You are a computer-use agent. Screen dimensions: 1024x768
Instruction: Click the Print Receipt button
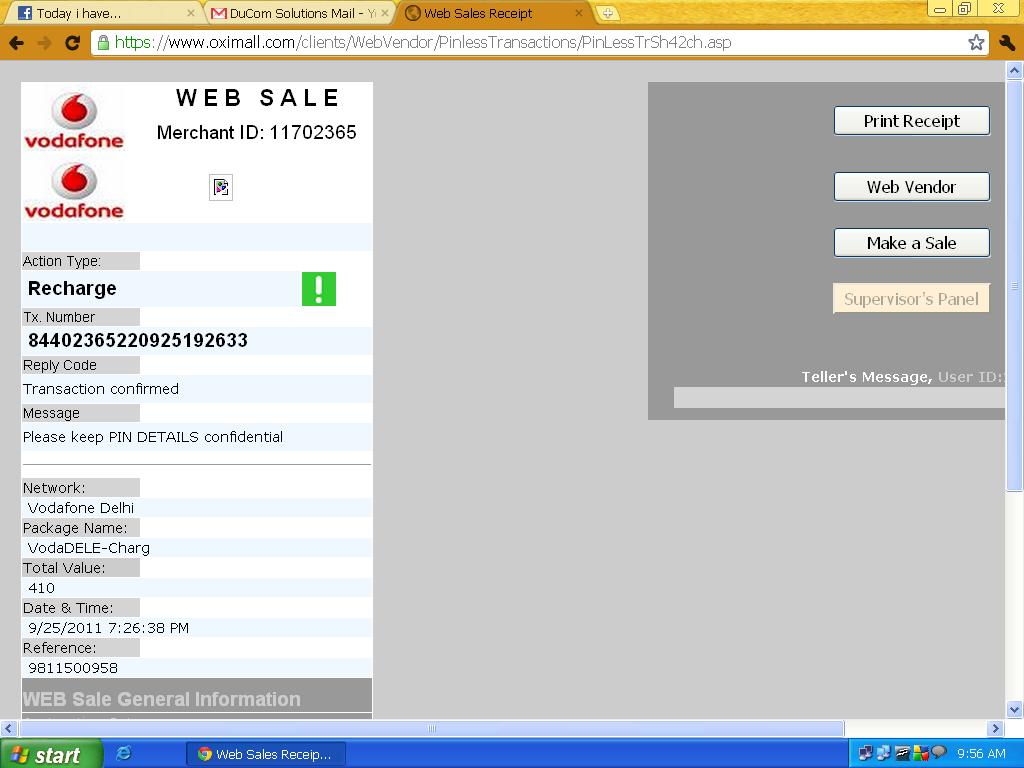pos(912,121)
